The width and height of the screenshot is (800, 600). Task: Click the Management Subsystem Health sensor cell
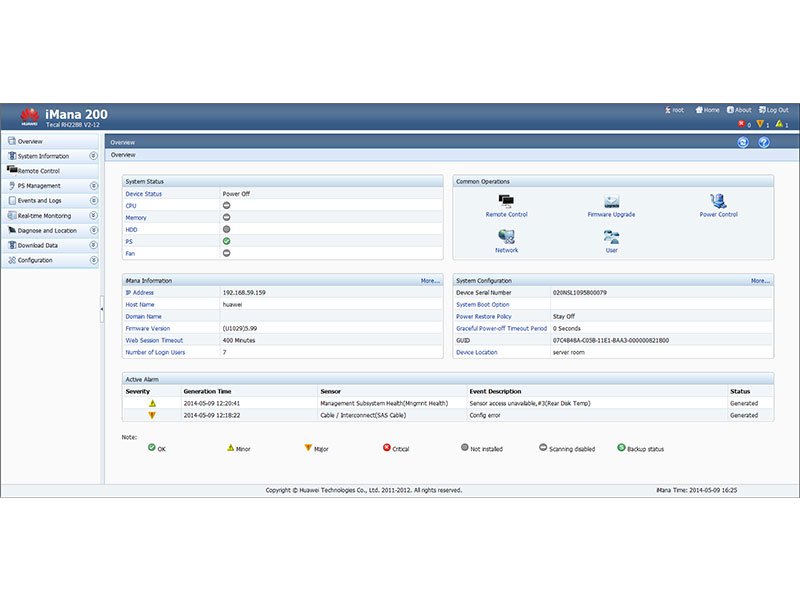tap(384, 403)
